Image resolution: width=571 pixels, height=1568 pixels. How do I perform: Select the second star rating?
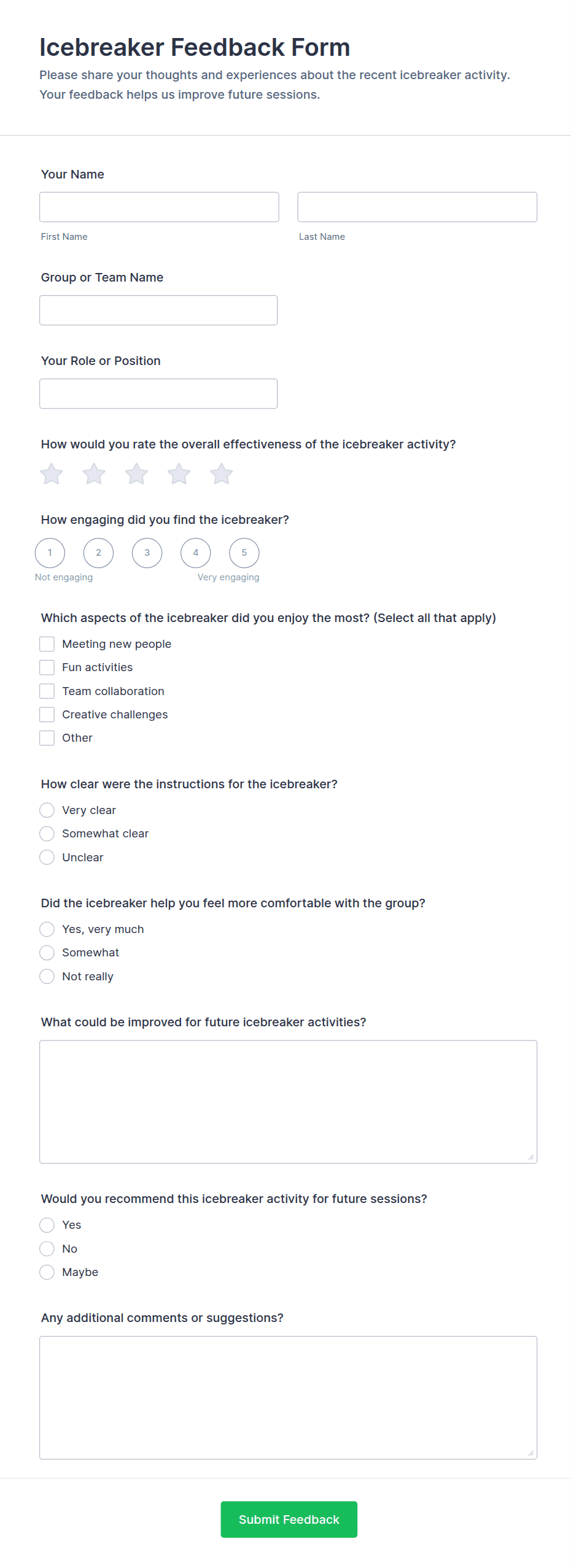click(x=94, y=474)
